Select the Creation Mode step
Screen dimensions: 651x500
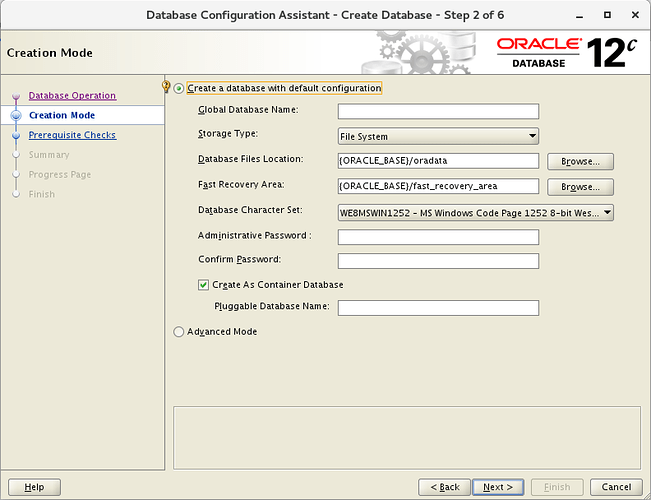(x=62, y=115)
